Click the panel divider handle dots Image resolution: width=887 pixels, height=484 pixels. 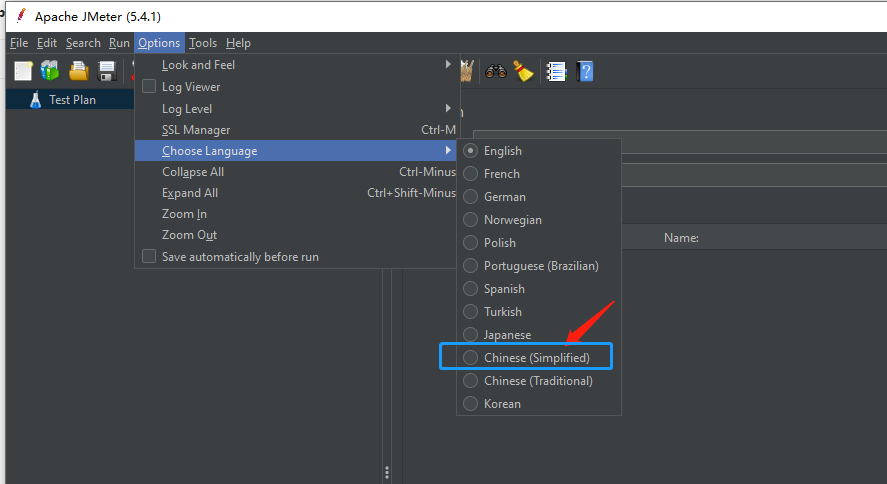387,473
